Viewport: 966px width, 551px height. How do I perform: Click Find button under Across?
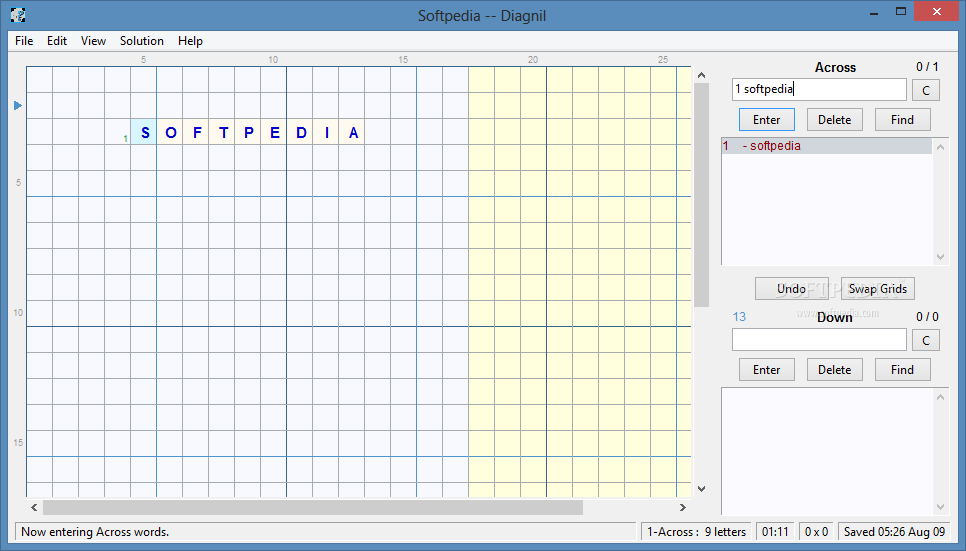[902, 120]
